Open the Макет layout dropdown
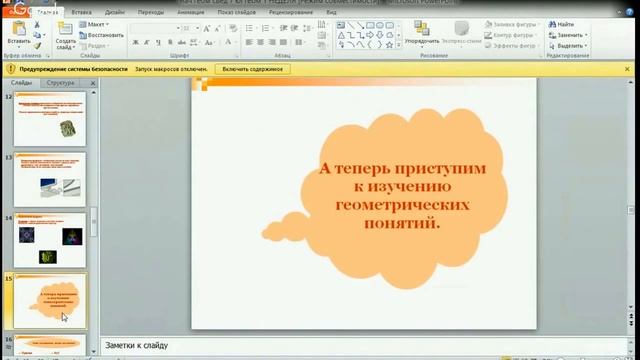The height and width of the screenshot is (360, 640). [94, 24]
